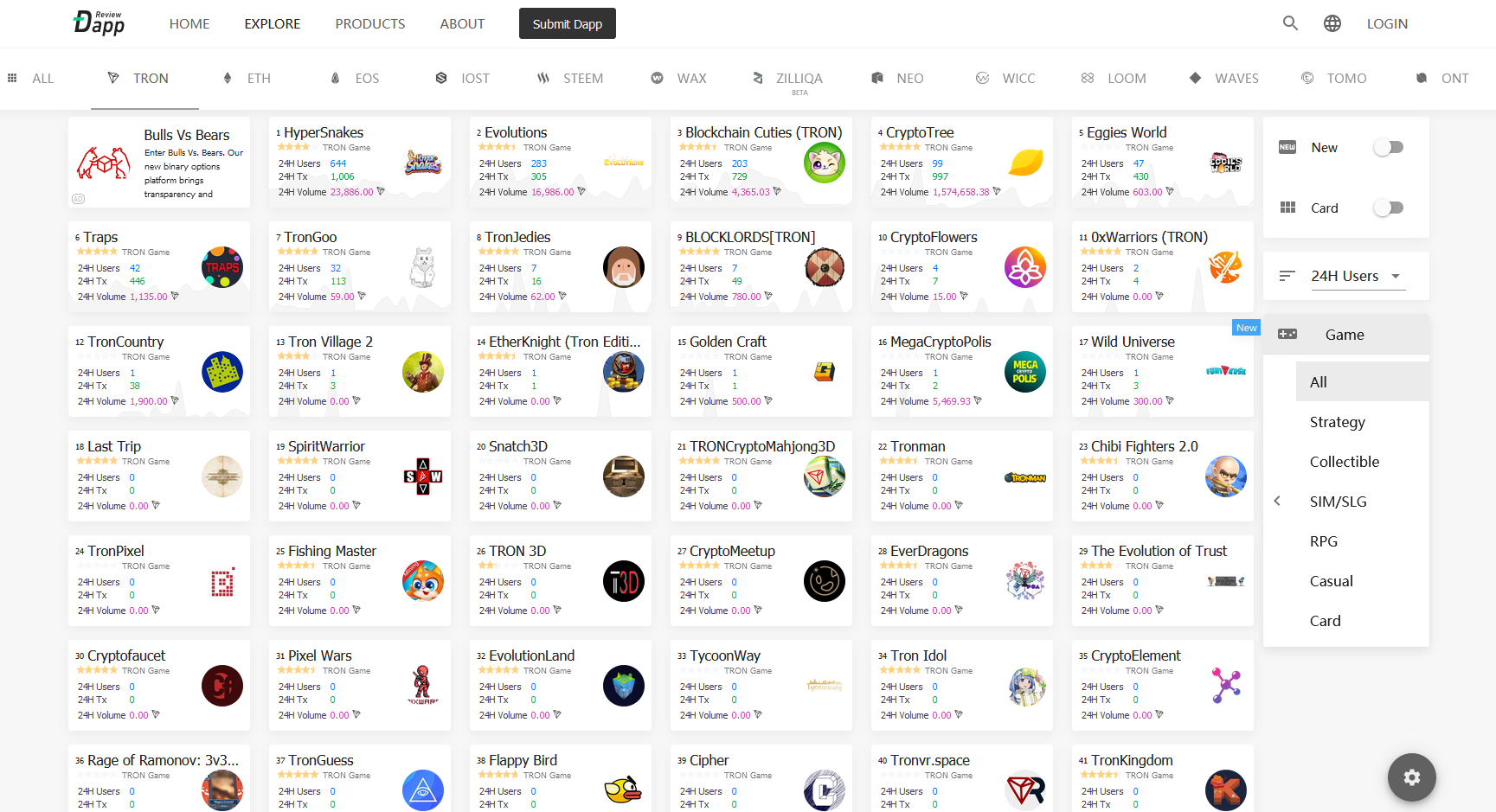
Task: Click the CryptoTree lemon icon
Action: (x=1025, y=163)
